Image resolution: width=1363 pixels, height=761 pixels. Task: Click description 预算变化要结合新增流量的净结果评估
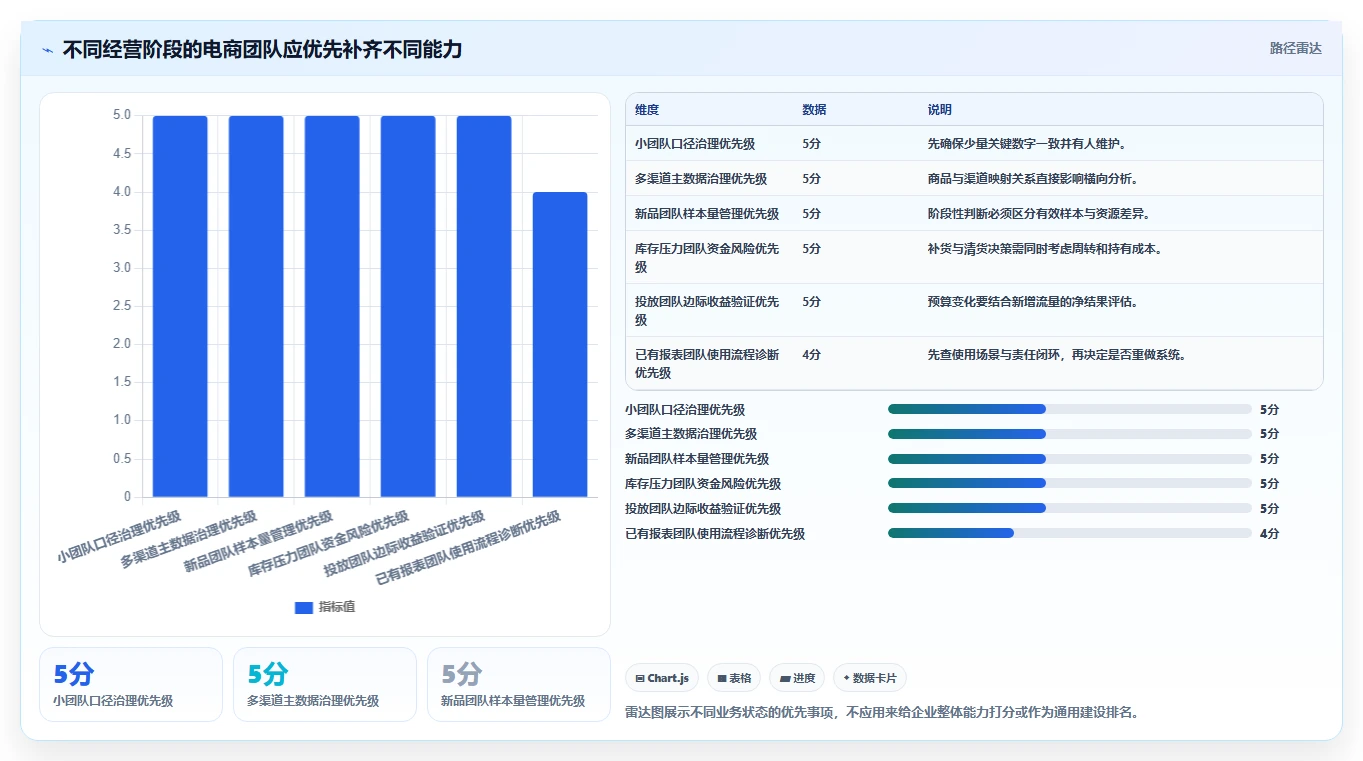click(1034, 302)
